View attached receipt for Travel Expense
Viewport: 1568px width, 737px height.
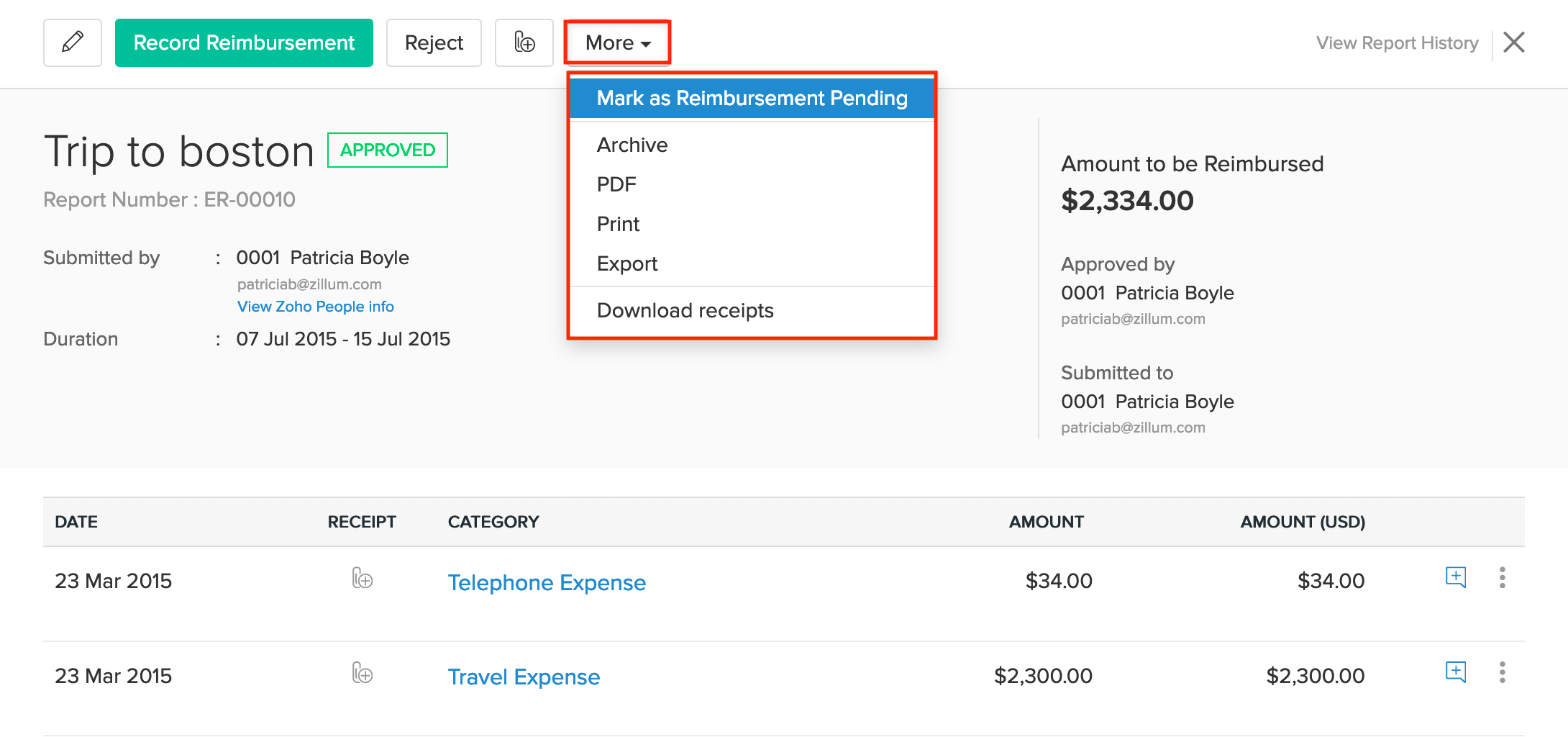point(363,674)
